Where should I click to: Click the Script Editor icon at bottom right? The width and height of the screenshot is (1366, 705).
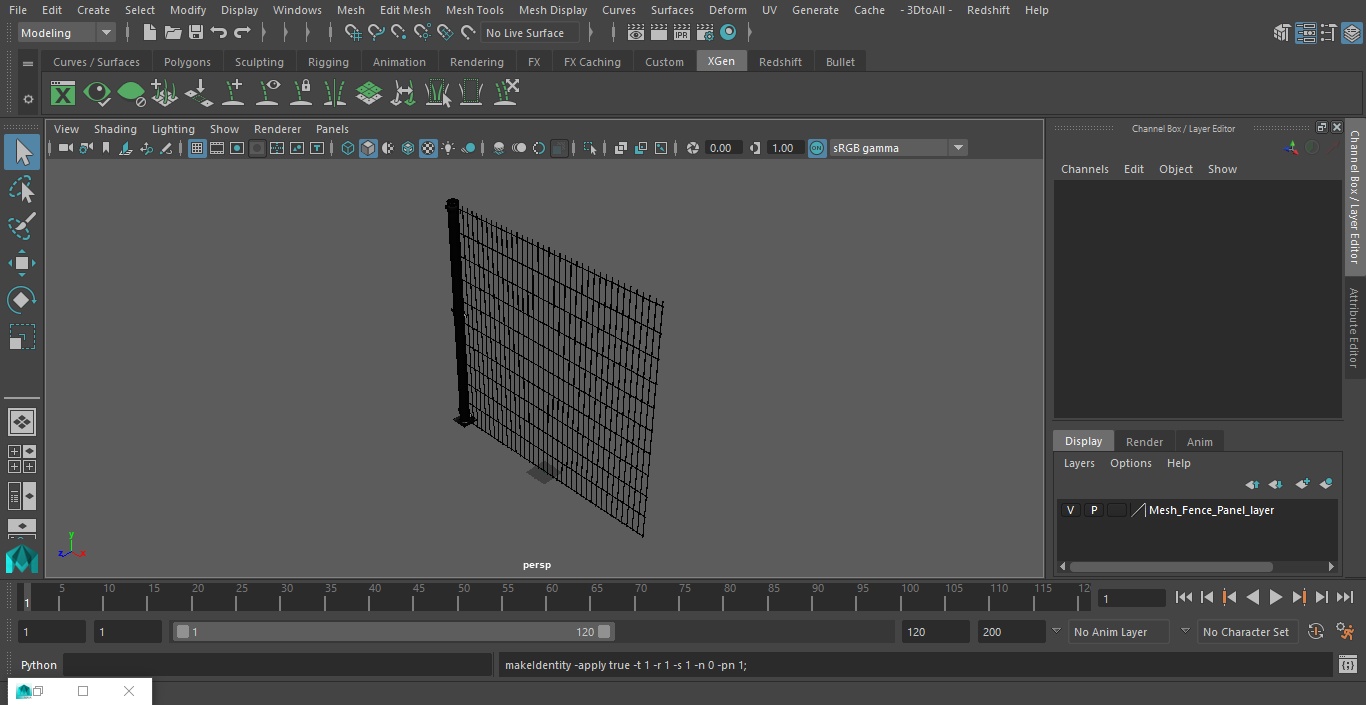point(1347,665)
